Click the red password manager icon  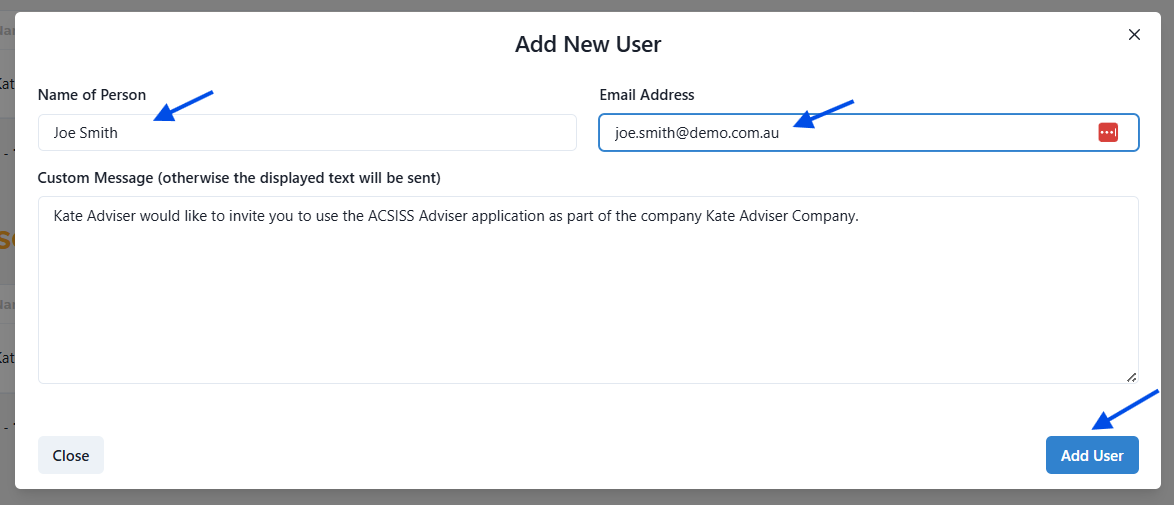1107,132
